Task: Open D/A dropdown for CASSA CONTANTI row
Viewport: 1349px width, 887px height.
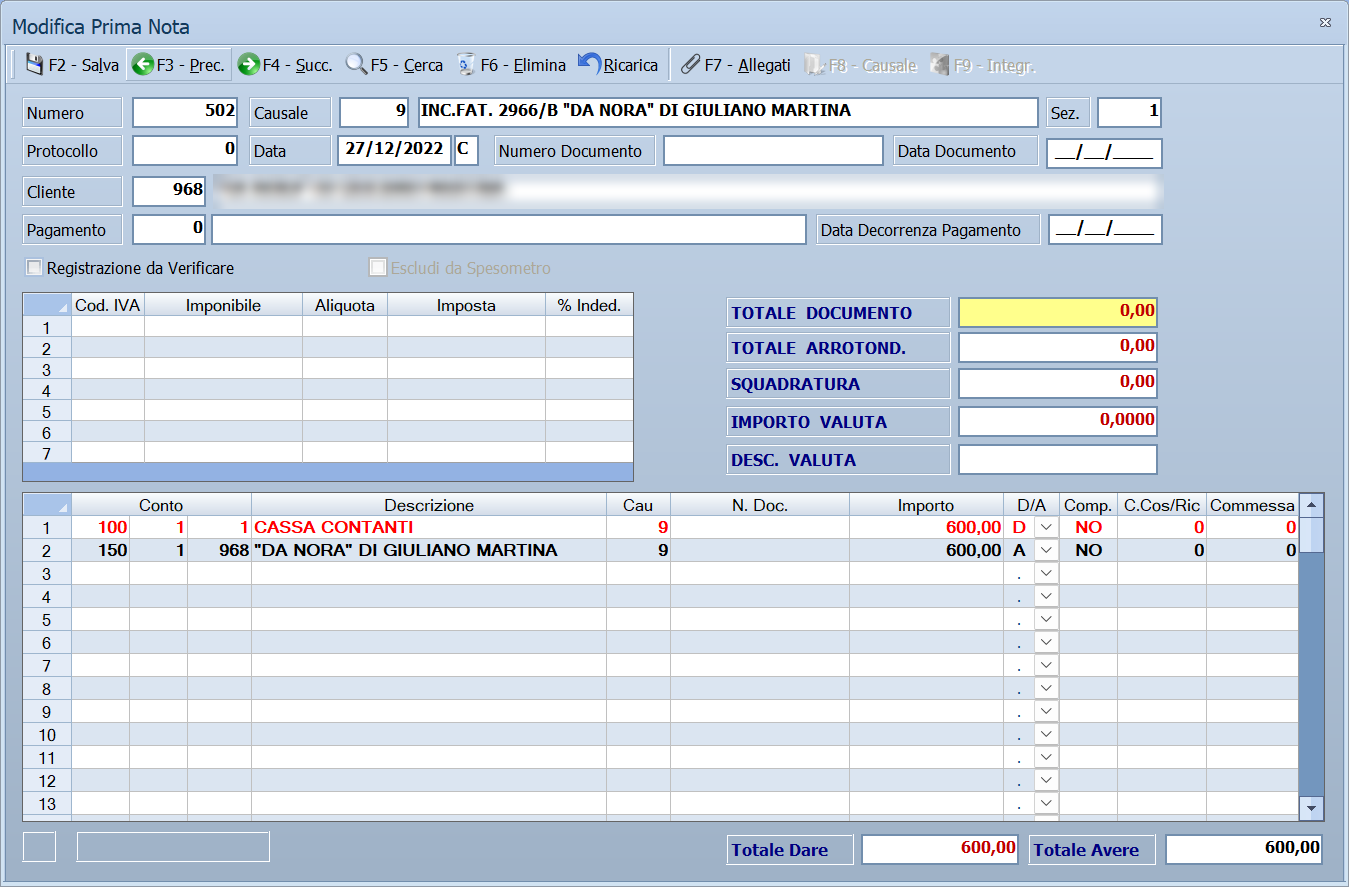Action: [1046, 527]
